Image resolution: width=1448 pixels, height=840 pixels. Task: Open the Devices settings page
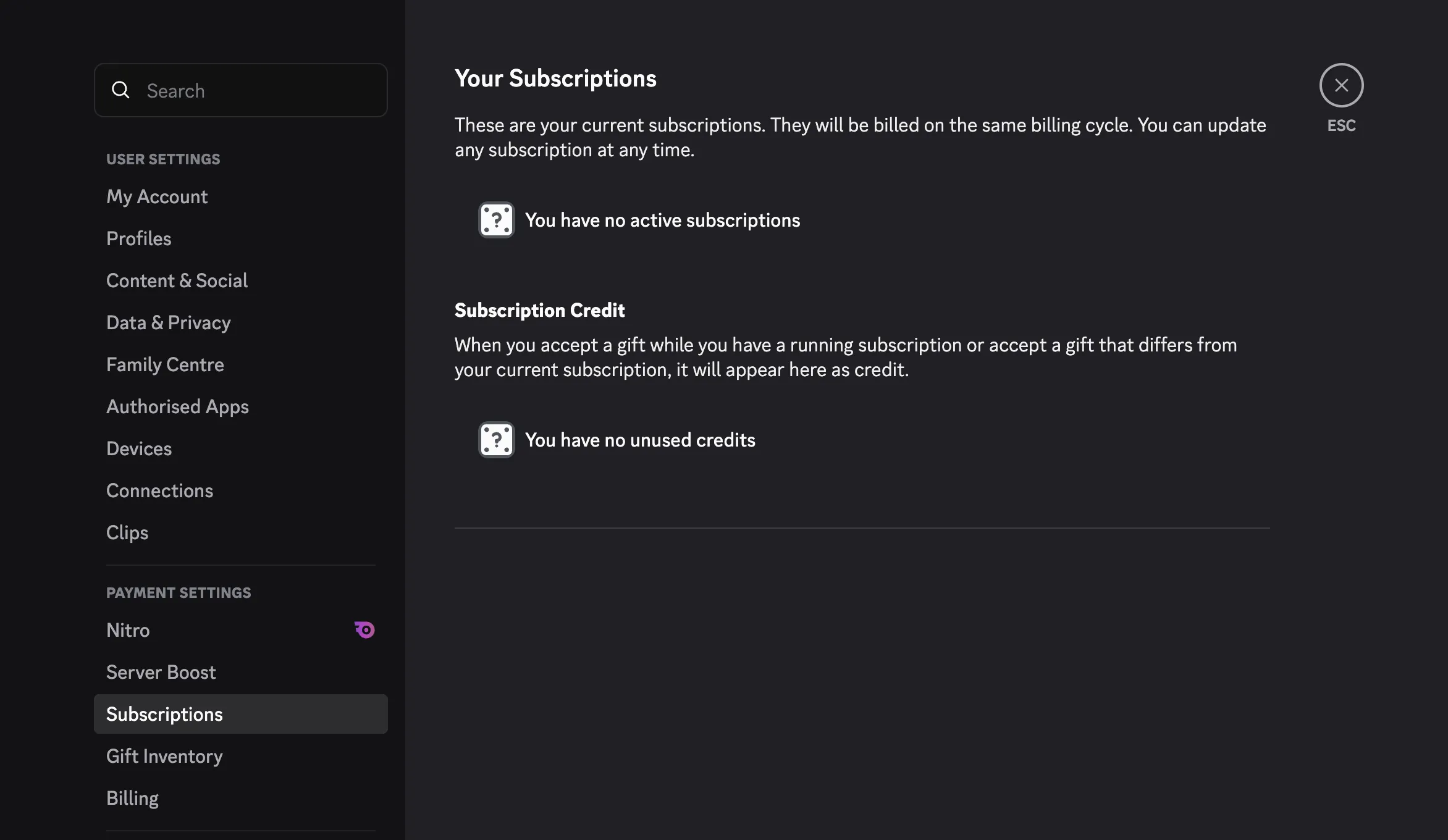click(x=139, y=448)
